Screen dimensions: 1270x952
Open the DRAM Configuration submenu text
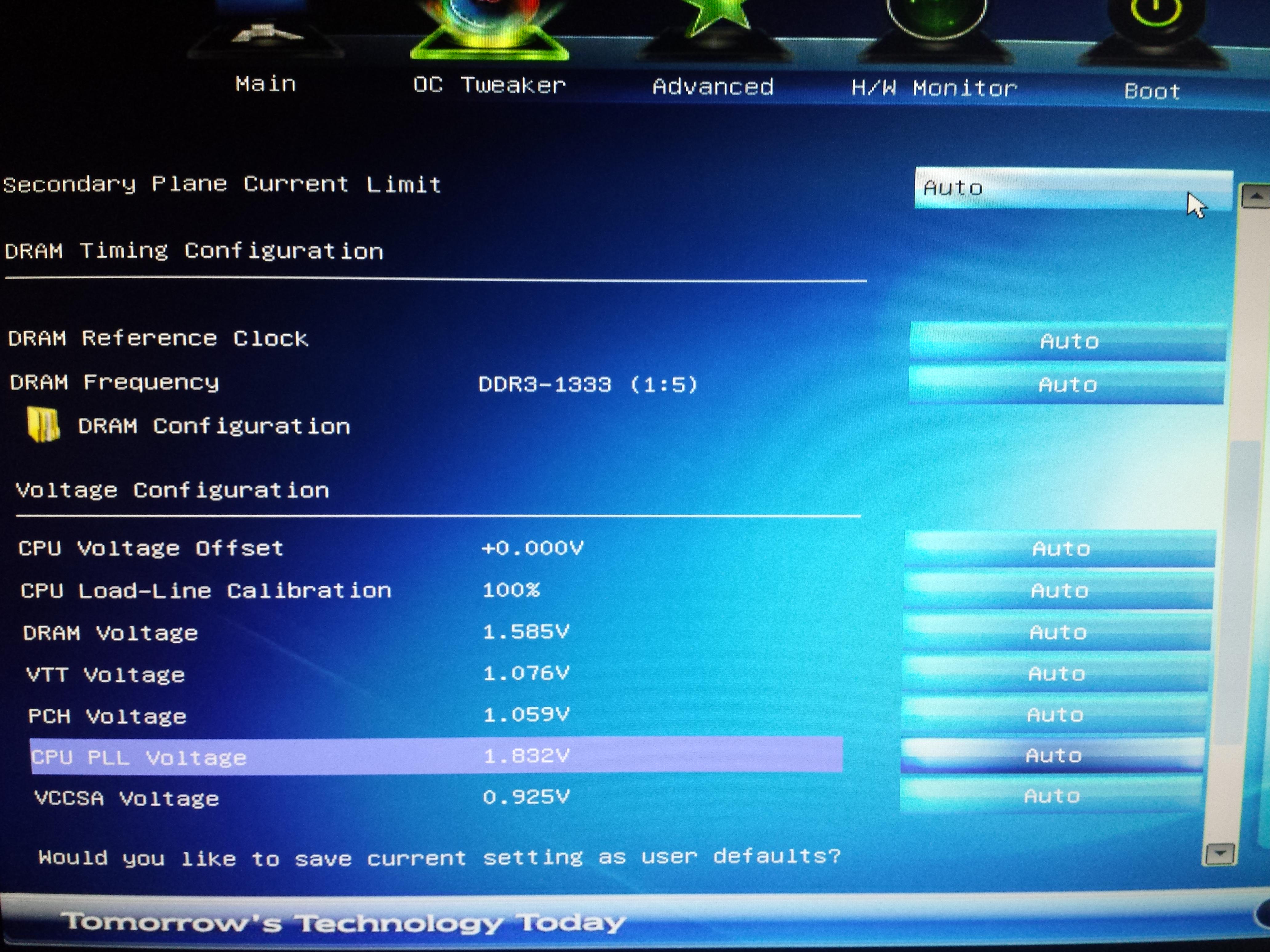click(214, 426)
